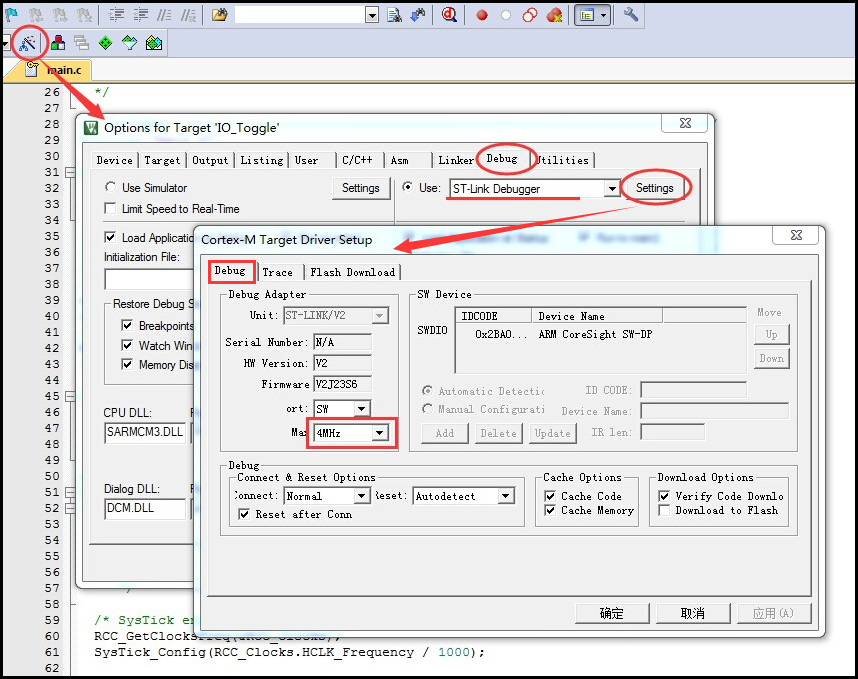Open Configuration wrench icon

[x=630, y=14]
